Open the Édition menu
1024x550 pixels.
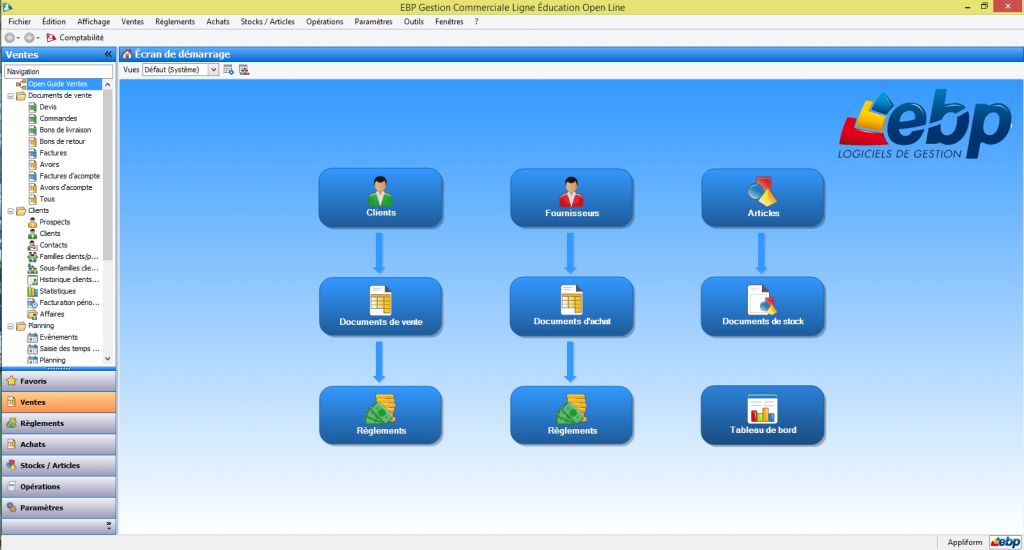(54, 22)
